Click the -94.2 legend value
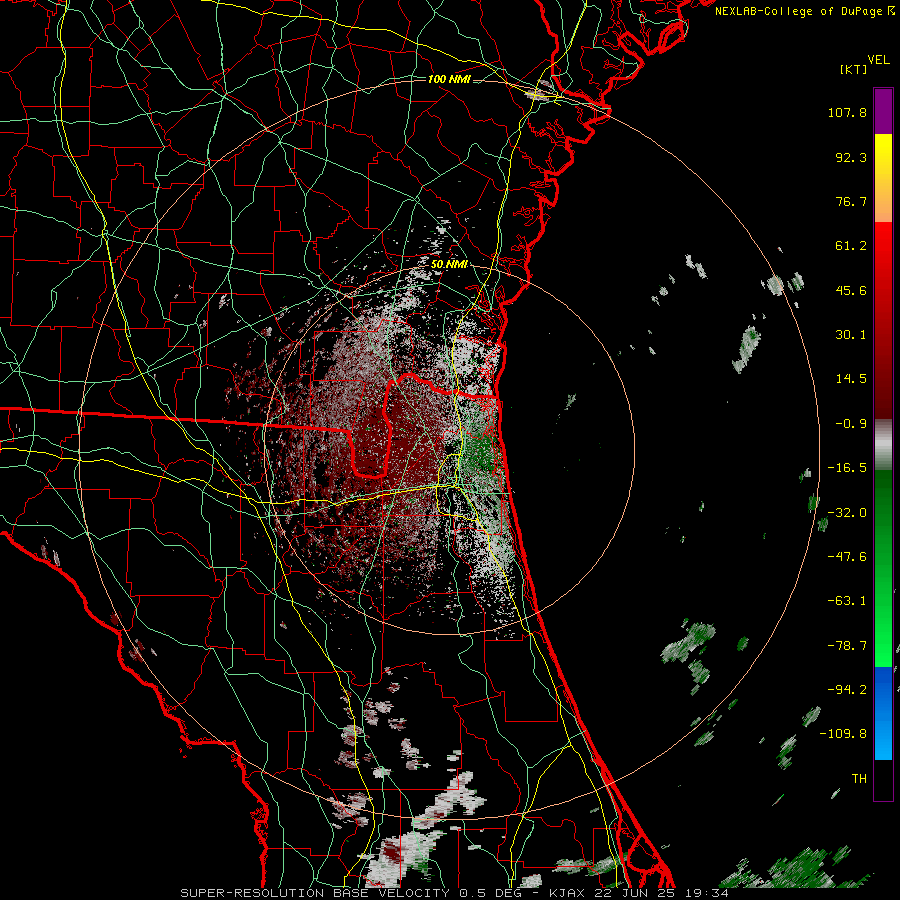Image resolution: width=900 pixels, height=900 pixels. pyautogui.click(x=847, y=689)
